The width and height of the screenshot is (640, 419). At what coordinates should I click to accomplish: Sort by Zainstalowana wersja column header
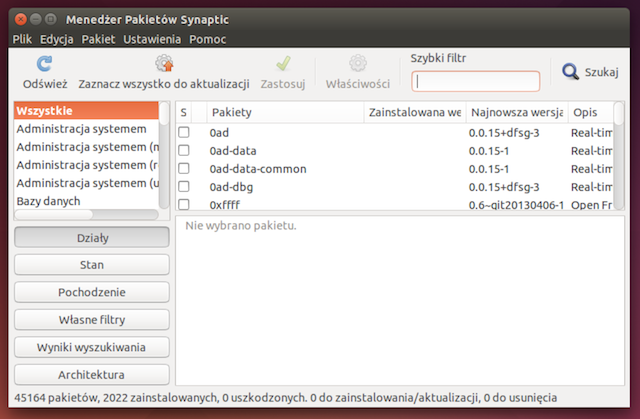click(415, 112)
